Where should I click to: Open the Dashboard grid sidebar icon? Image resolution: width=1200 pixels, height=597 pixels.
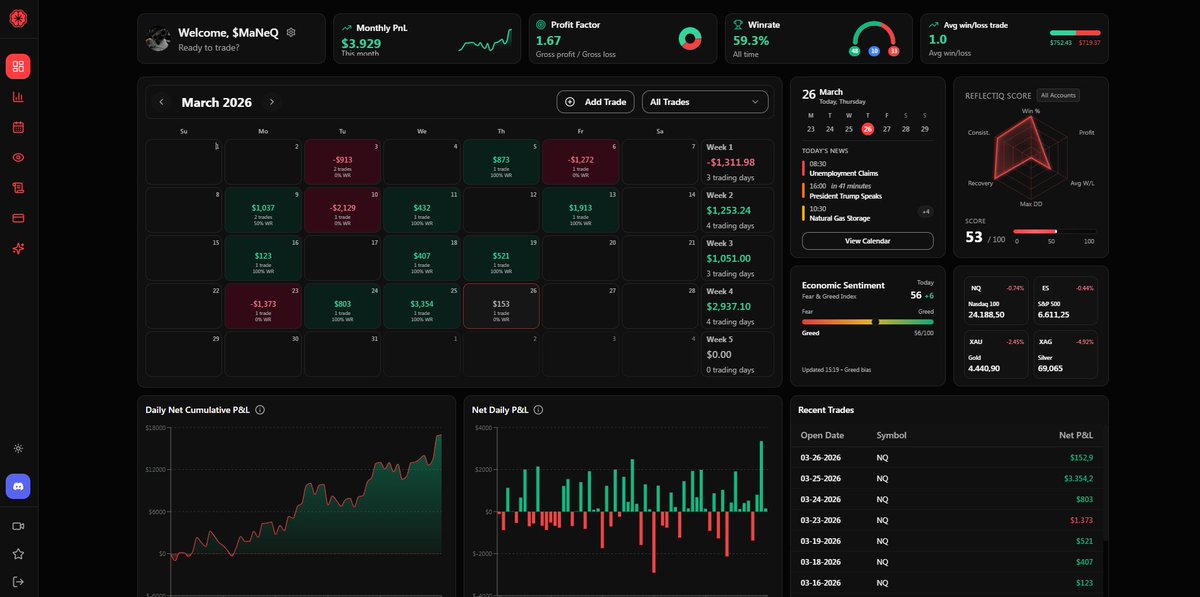coord(18,66)
